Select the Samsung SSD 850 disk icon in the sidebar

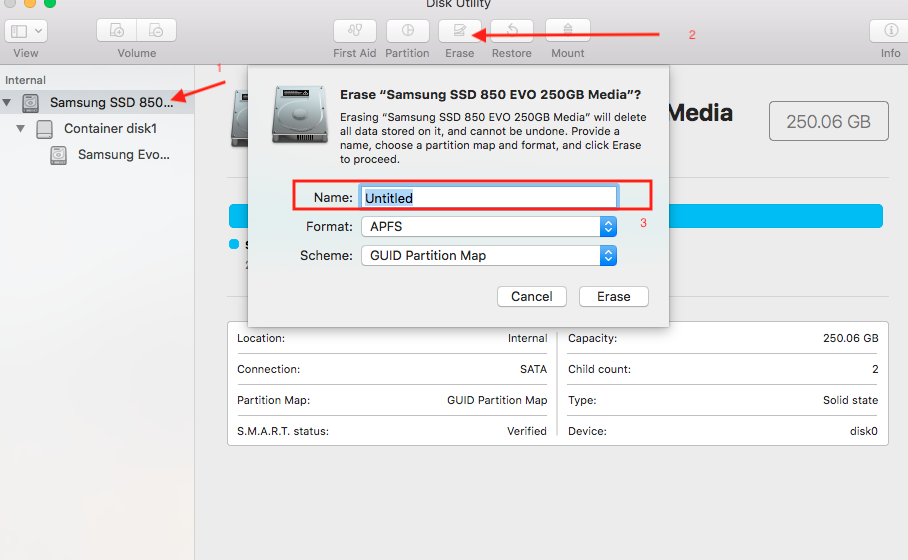pyautogui.click(x=30, y=103)
